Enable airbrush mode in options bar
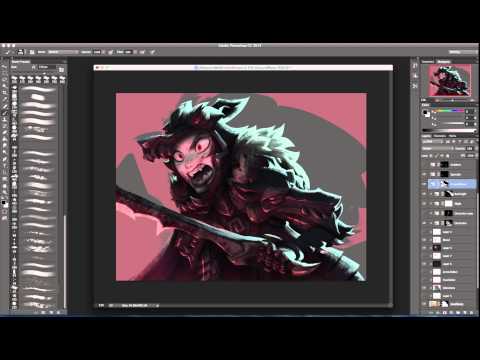480x360 pixels. click(x=110, y=52)
